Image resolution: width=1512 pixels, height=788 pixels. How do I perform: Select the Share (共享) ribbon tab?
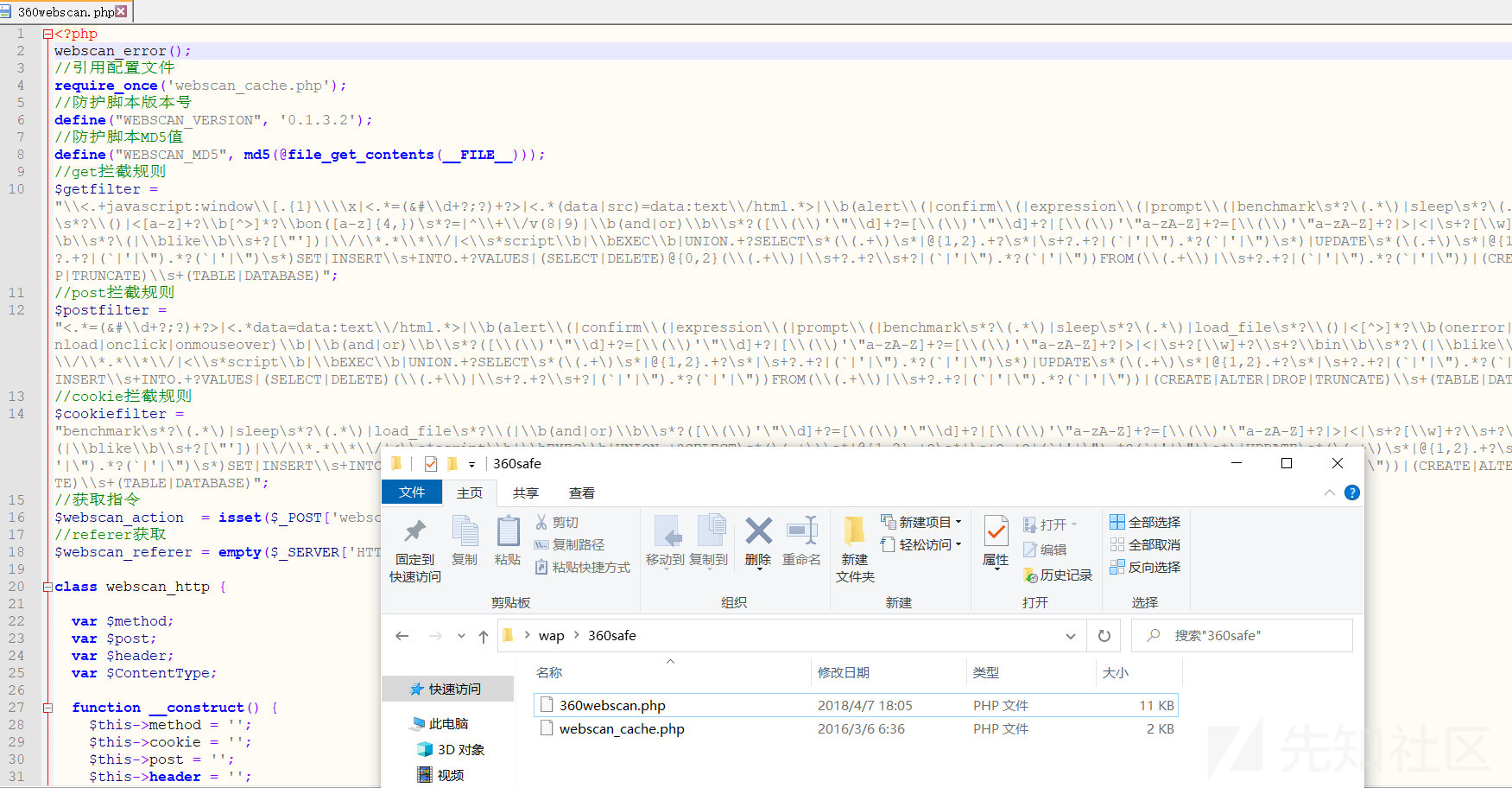click(x=526, y=492)
